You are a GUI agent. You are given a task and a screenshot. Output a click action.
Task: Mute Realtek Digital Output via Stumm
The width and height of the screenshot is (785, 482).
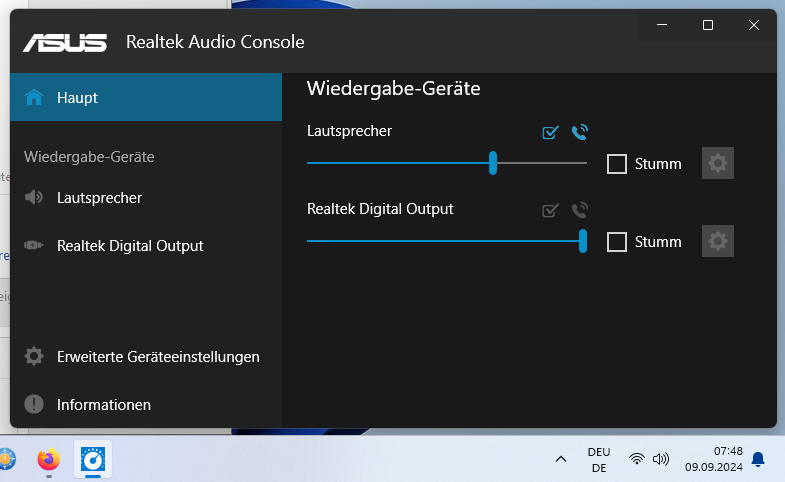[x=617, y=242]
